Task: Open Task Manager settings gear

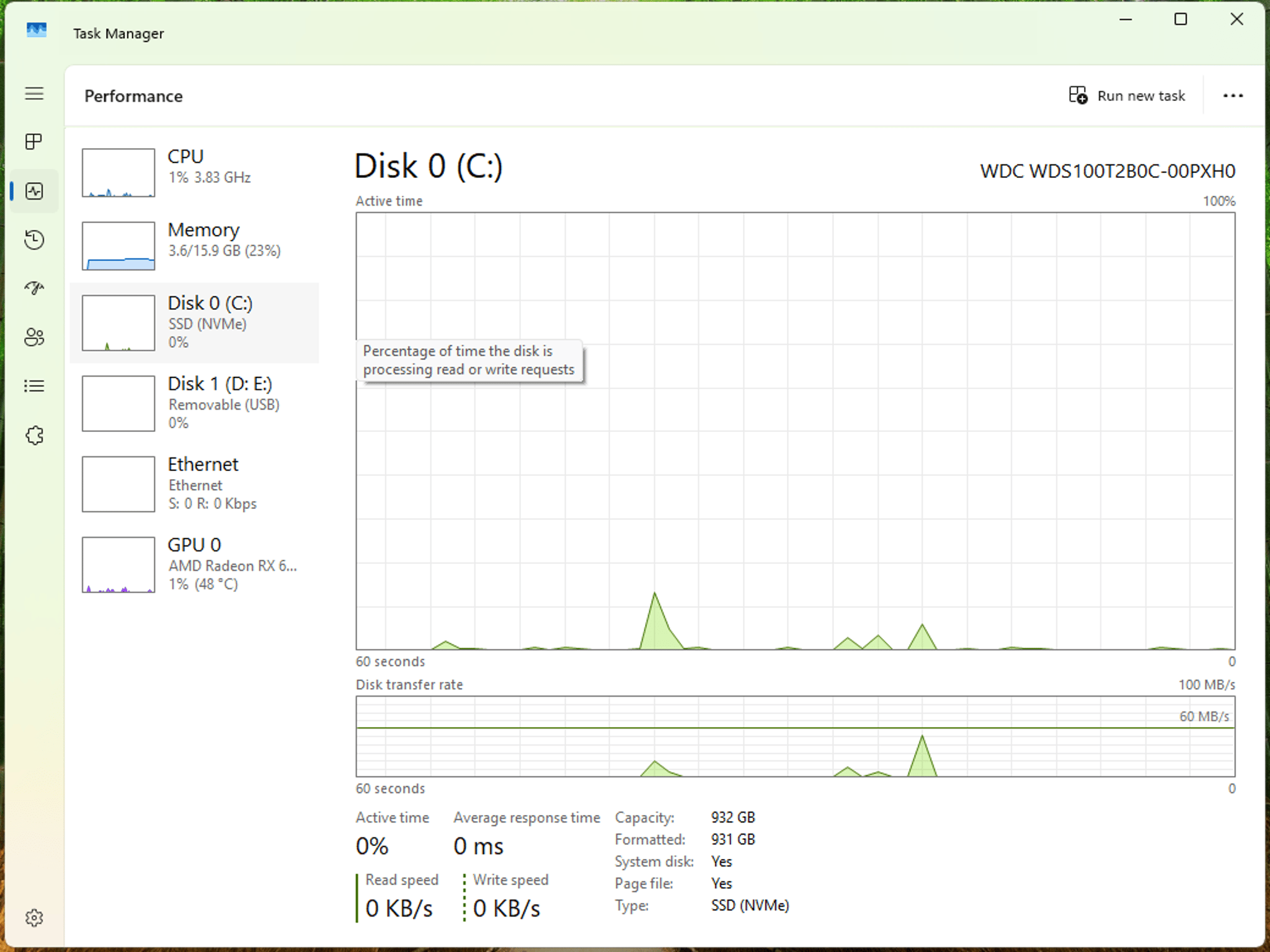Action: point(34,918)
